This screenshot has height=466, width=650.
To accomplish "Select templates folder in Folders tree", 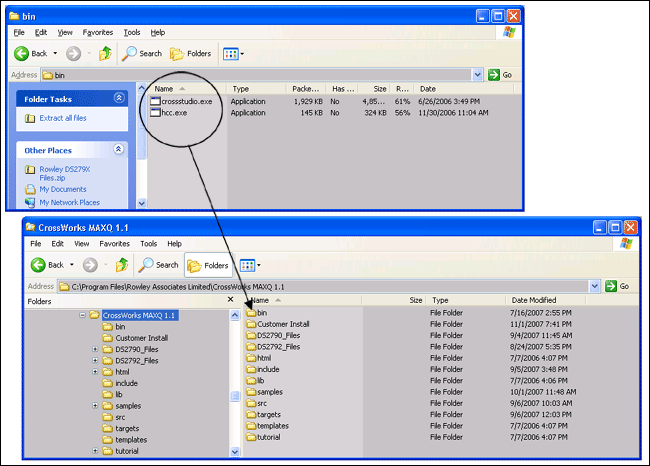I will pos(125,439).
